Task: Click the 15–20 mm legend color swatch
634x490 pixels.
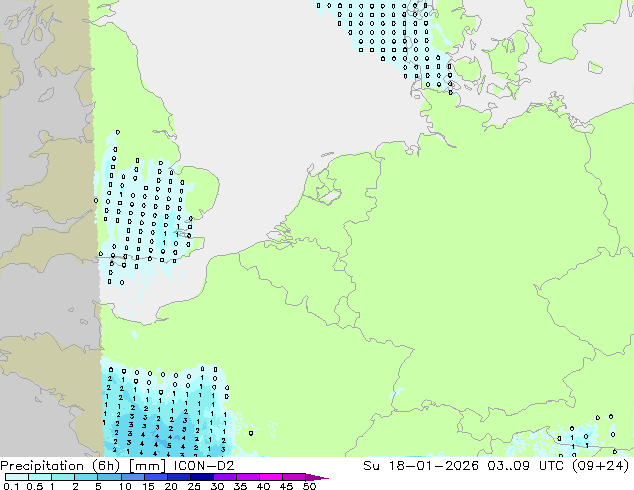Action: point(155,477)
